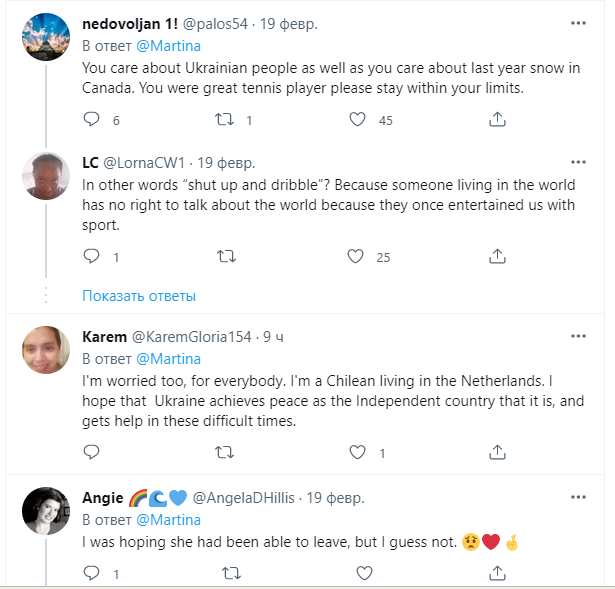Open @Martina mention in Karem's tweet

[168, 358]
